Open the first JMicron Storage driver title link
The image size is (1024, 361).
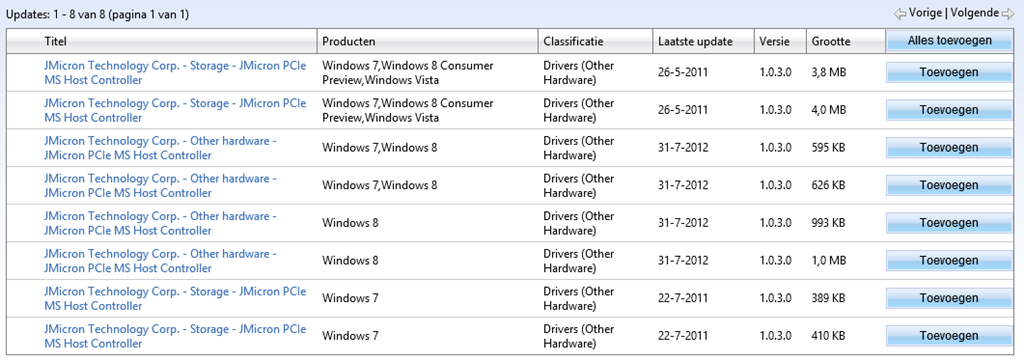175,72
